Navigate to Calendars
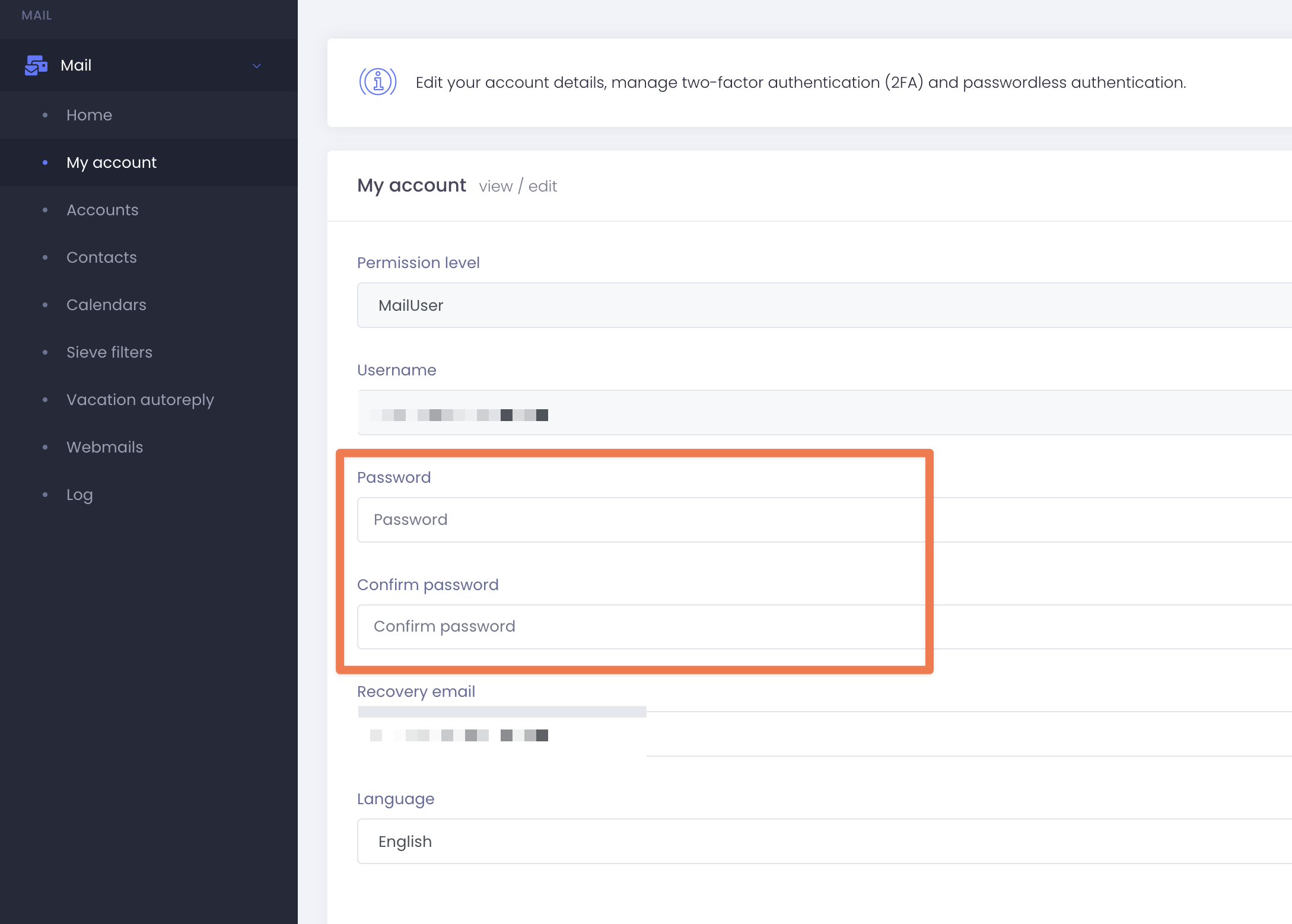The height and width of the screenshot is (924, 1292). coord(106,305)
